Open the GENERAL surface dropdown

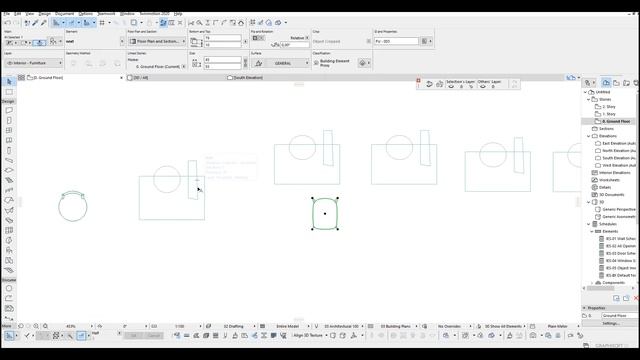(x=287, y=63)
